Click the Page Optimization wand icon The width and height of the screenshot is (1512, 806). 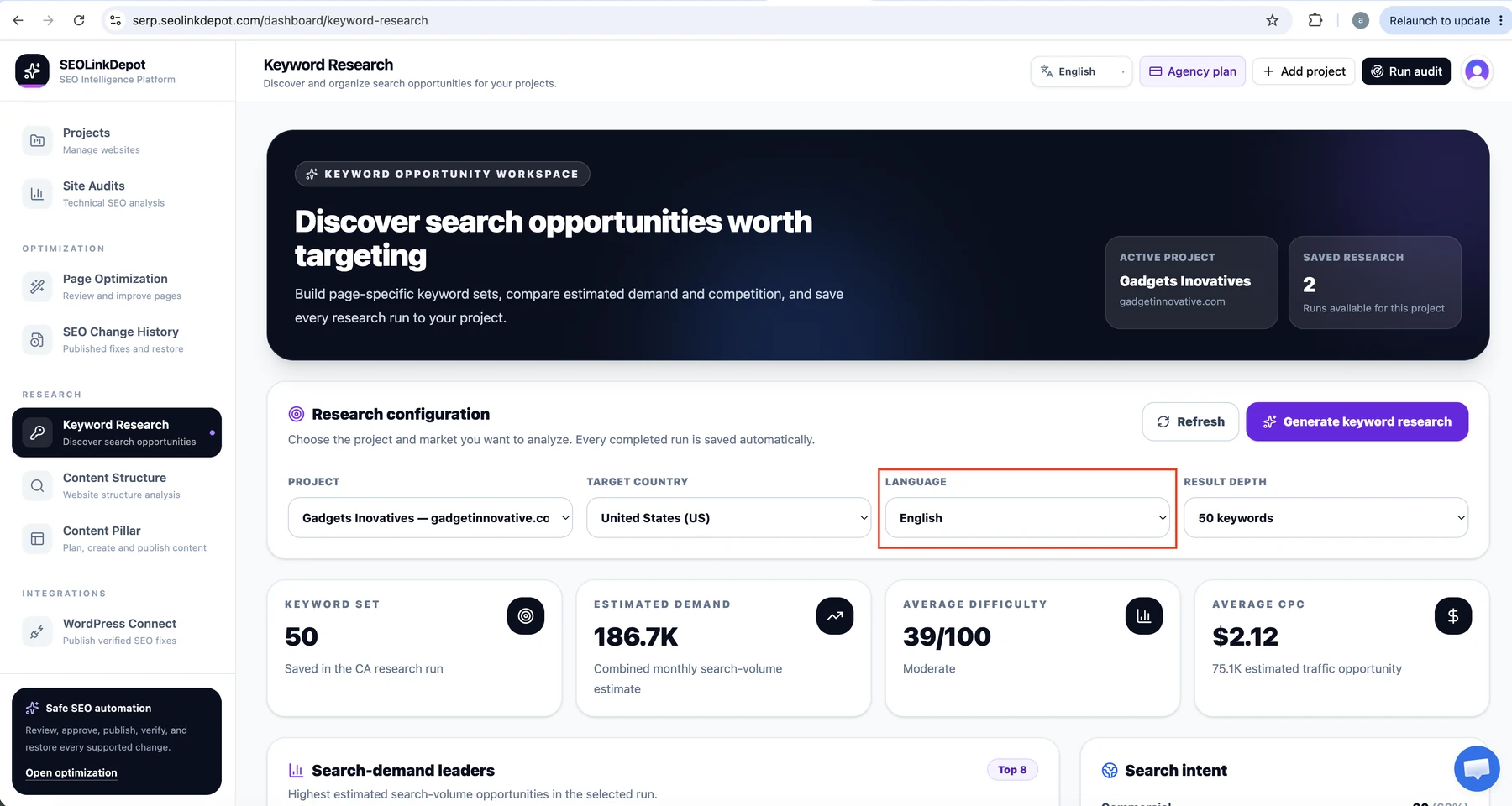tap(37, 286)
